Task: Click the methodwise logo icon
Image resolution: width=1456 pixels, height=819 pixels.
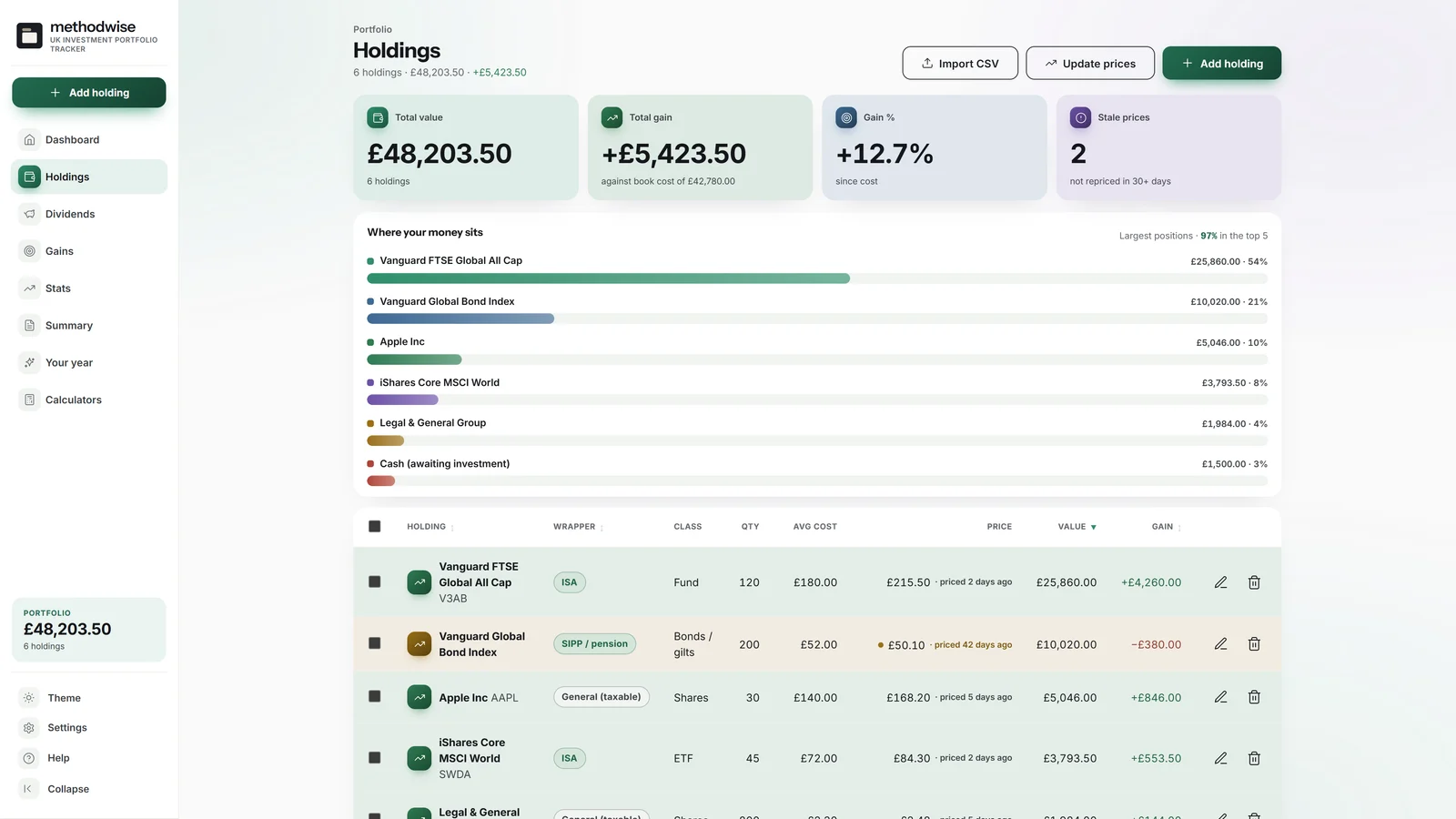Action: point(29,35)
